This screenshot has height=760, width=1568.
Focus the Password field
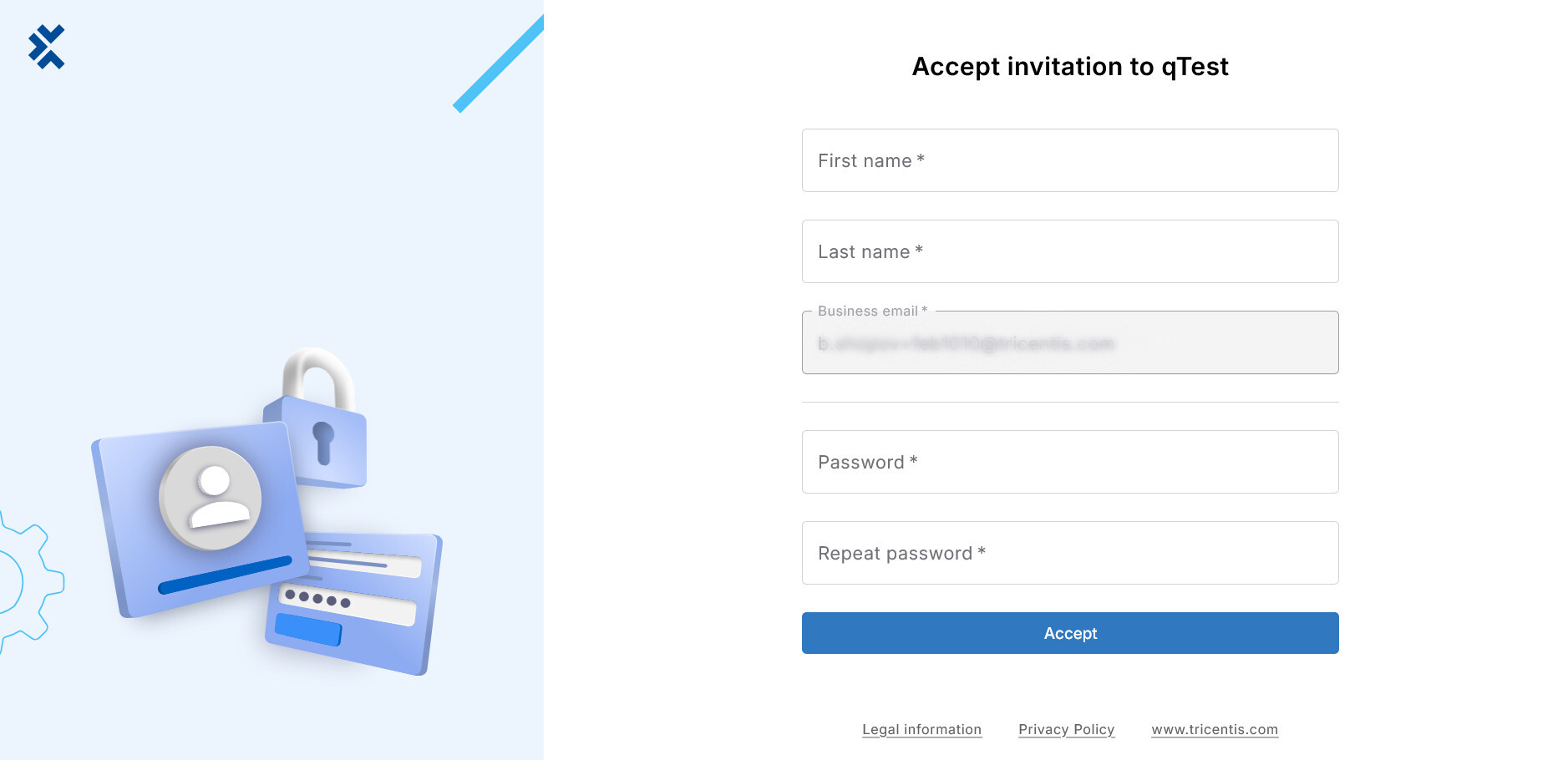coord(1069,462)
